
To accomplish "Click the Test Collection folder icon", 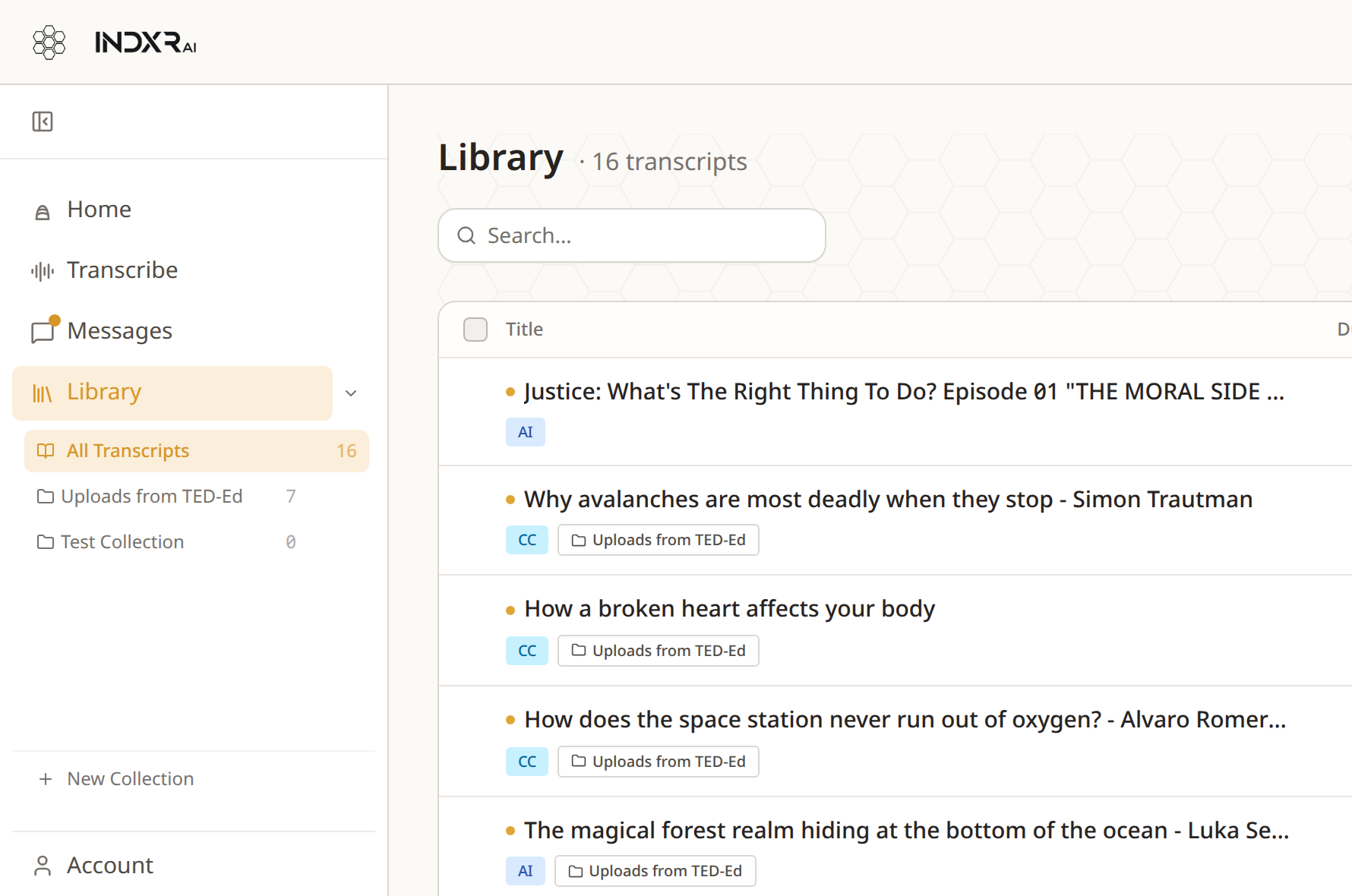I will (46, 542).
